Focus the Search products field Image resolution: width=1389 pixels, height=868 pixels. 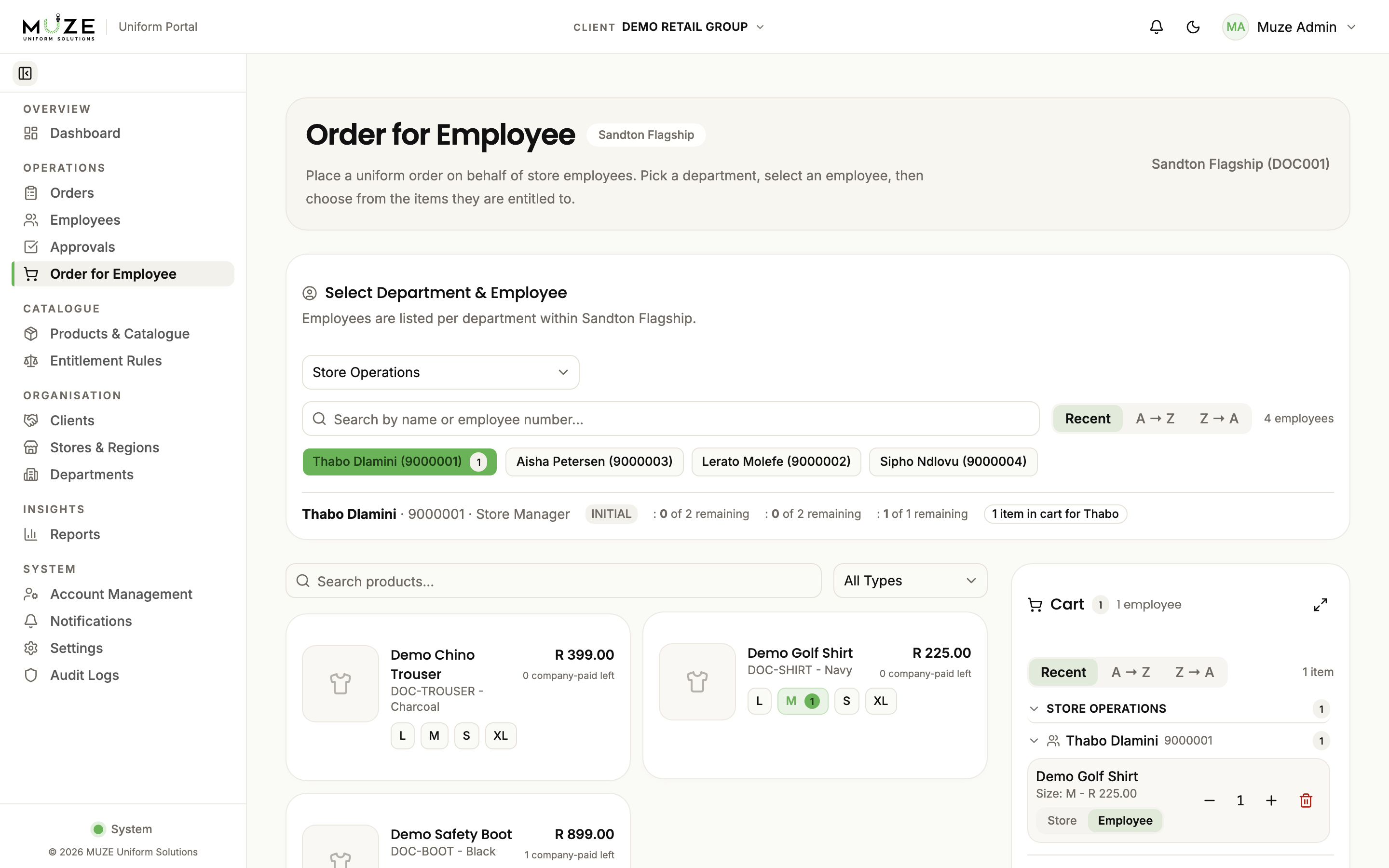[x=553, y=581]
